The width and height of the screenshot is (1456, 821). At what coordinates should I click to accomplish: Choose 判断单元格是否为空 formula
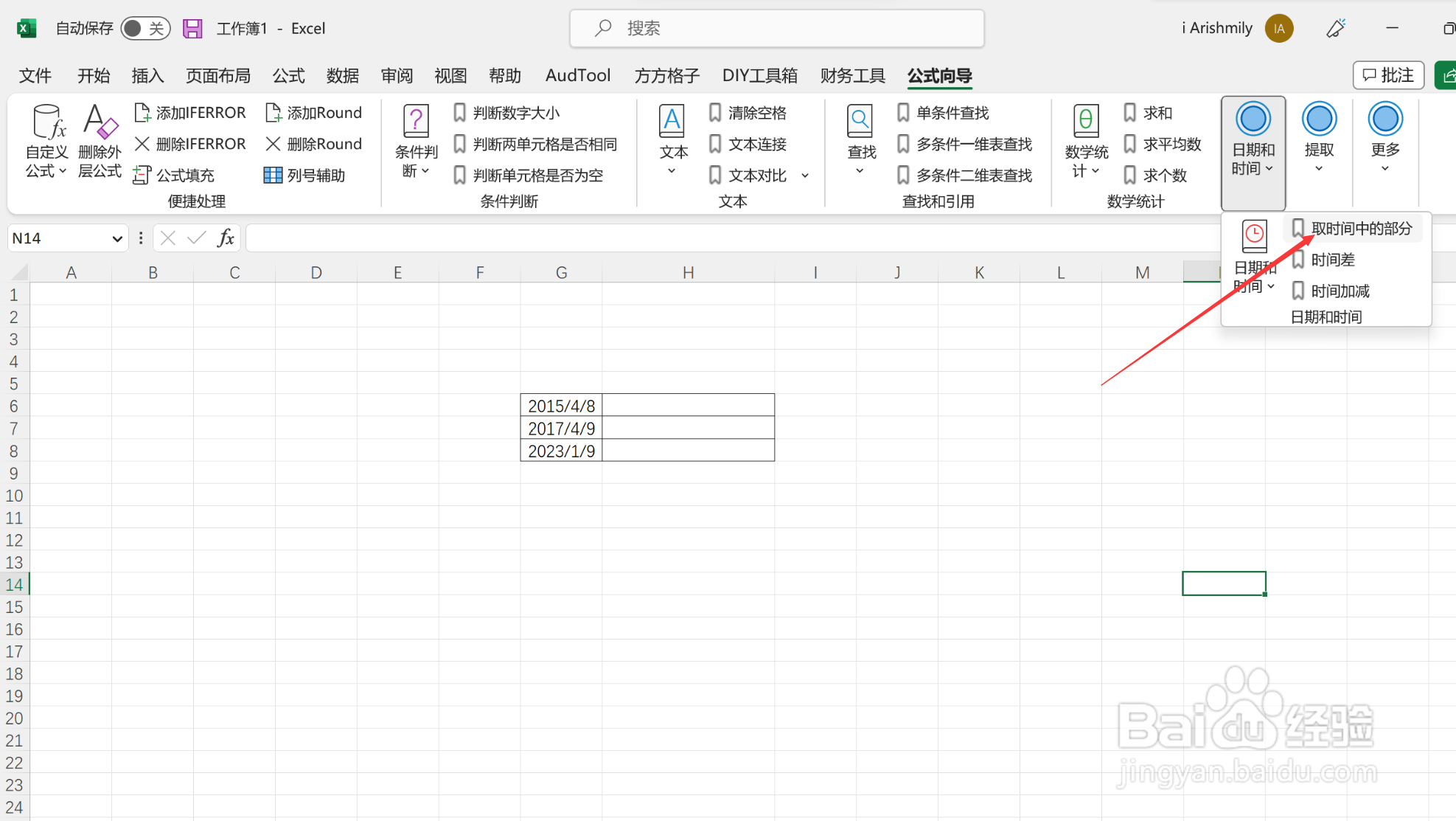(x=528, y=175)
